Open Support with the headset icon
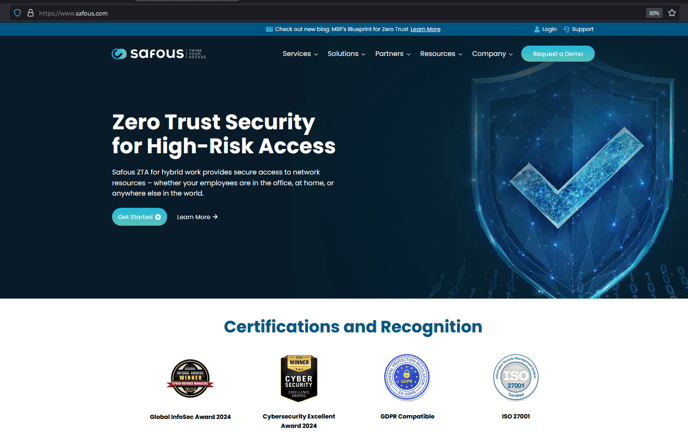The width and height of the screenshot is (688, 434). click(578, 29)
